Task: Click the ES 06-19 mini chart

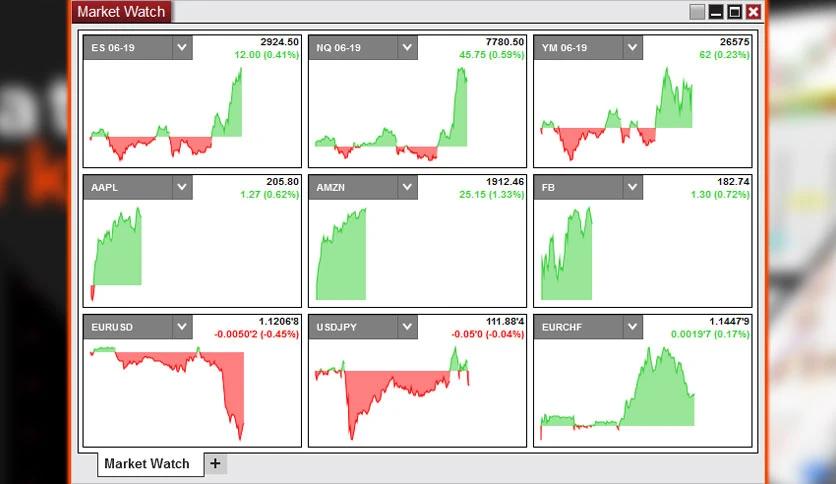Action: 166,114
